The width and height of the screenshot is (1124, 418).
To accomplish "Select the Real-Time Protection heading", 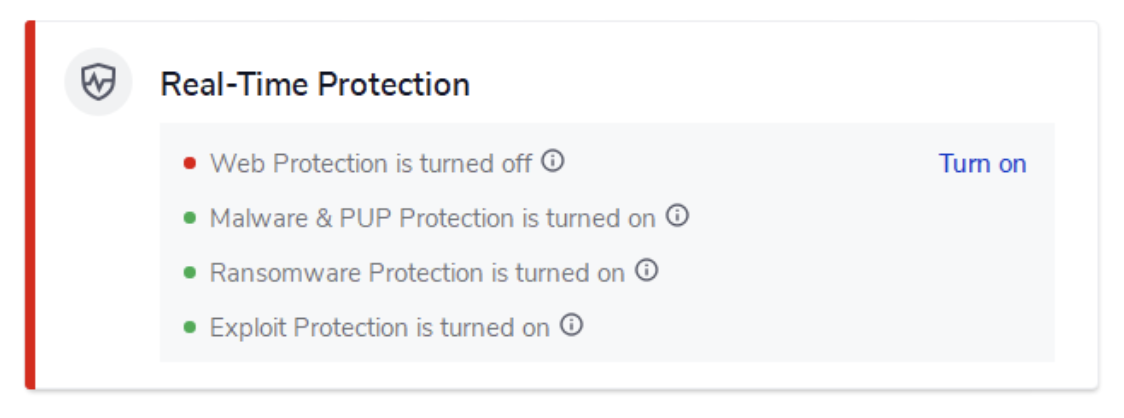I will 315,85.
